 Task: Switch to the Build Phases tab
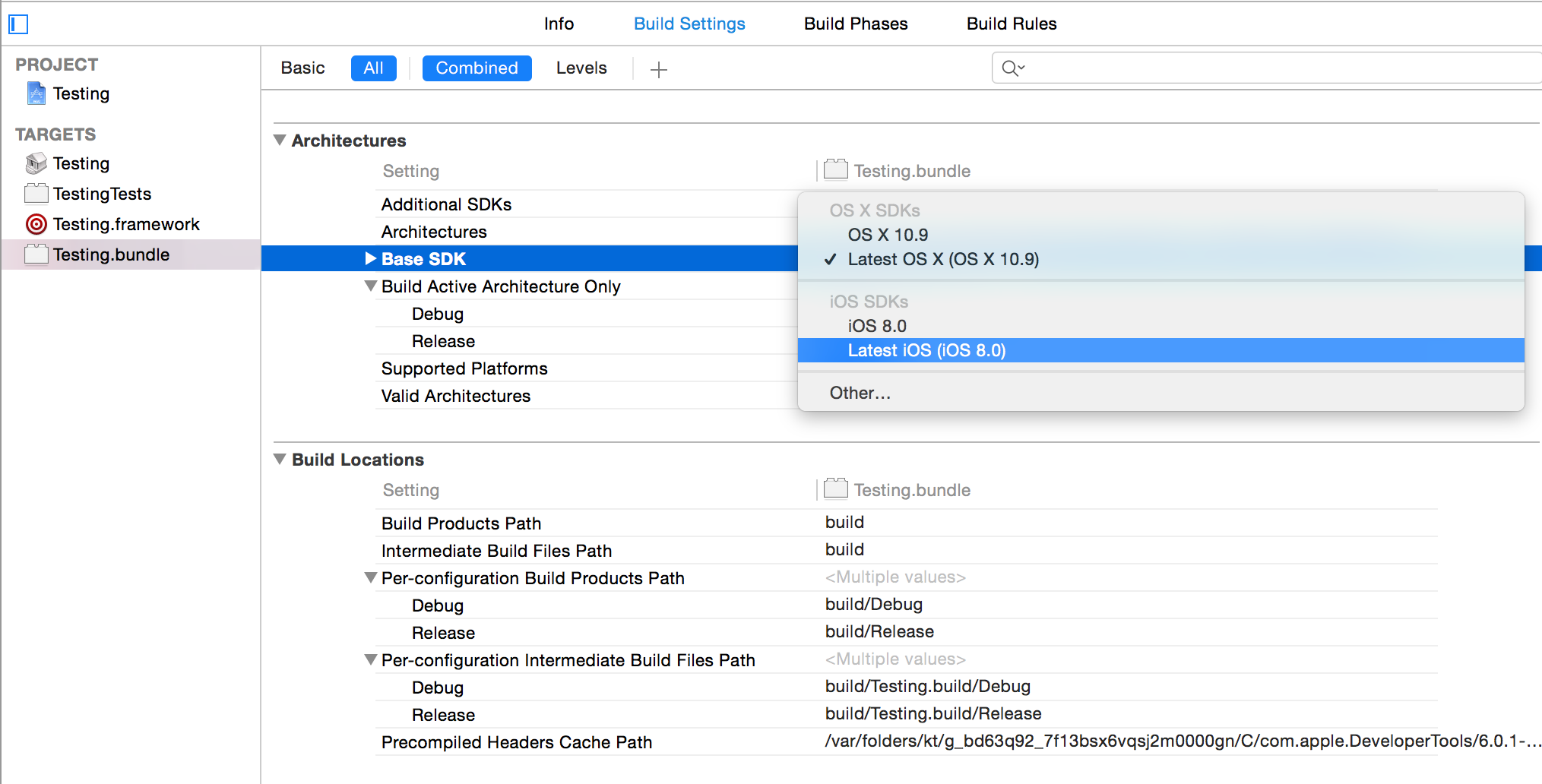point(856,24)
